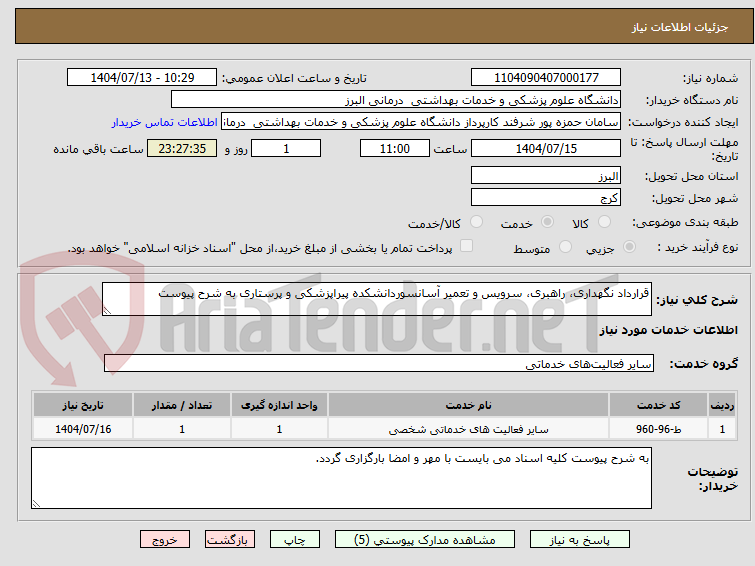Viewport: 755px width, 566px height.
Task: Click the پاسخ به نیاز button
Action: click(x=580, y=540)
